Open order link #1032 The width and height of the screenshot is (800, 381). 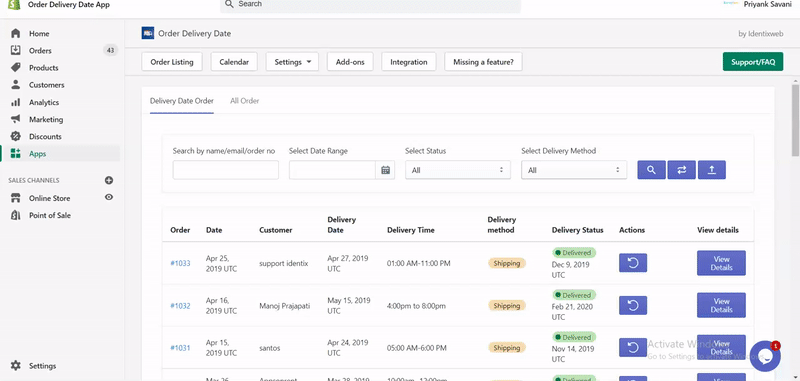[180, 306]
